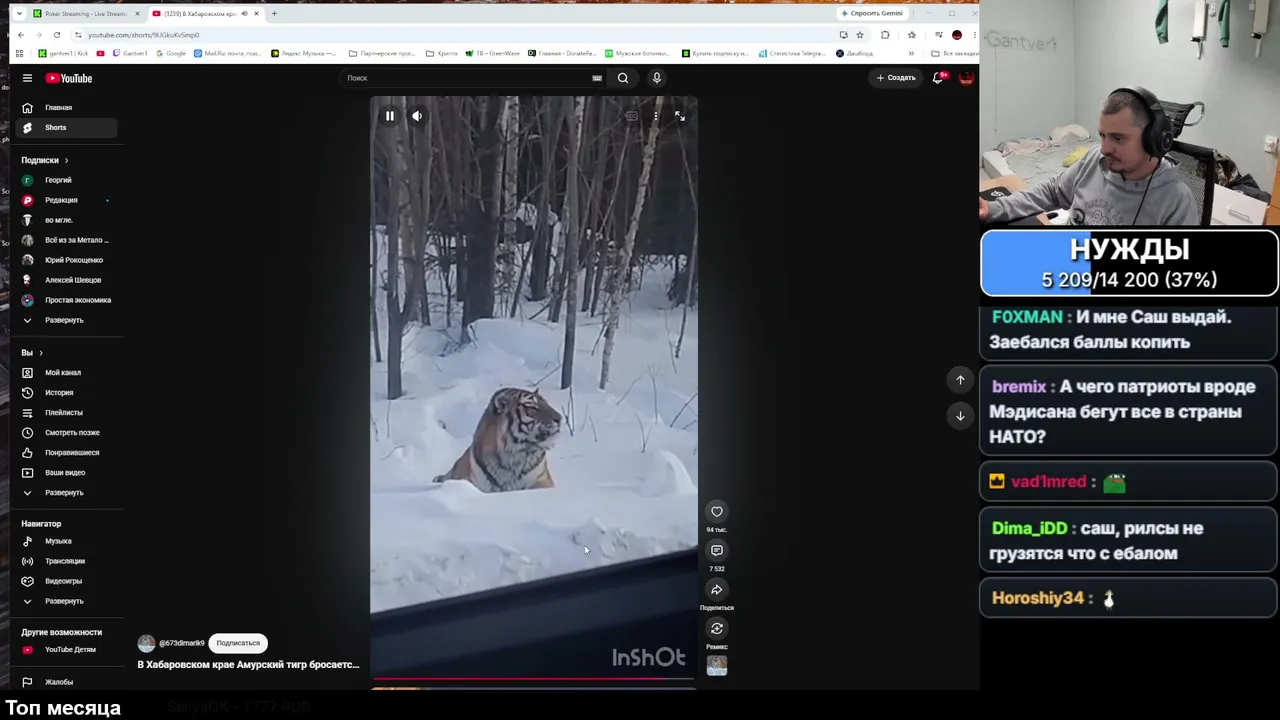Open the browser tab search dropdown
1280x720 pixels.
coord(19,14)
